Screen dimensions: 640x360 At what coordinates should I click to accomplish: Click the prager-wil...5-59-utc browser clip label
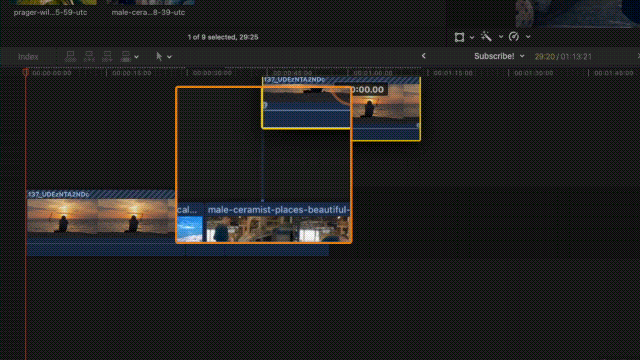(50, 13)
